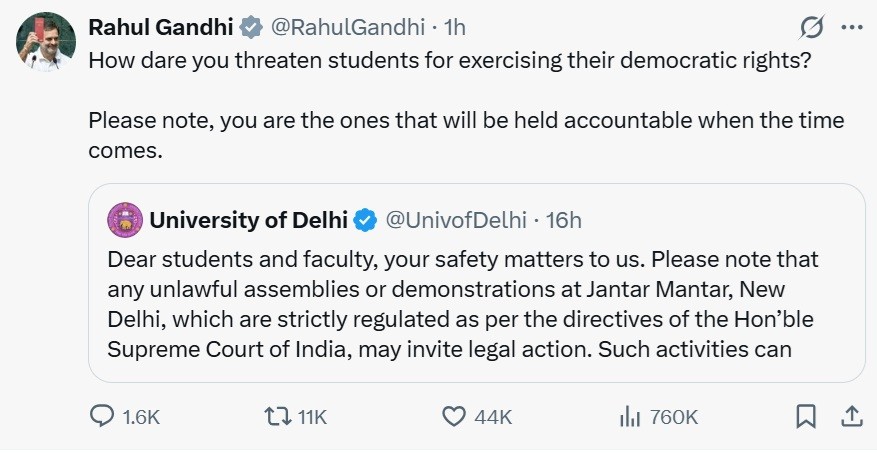
Task: Open the reply comment icon
Action: (x=102, y=417)
